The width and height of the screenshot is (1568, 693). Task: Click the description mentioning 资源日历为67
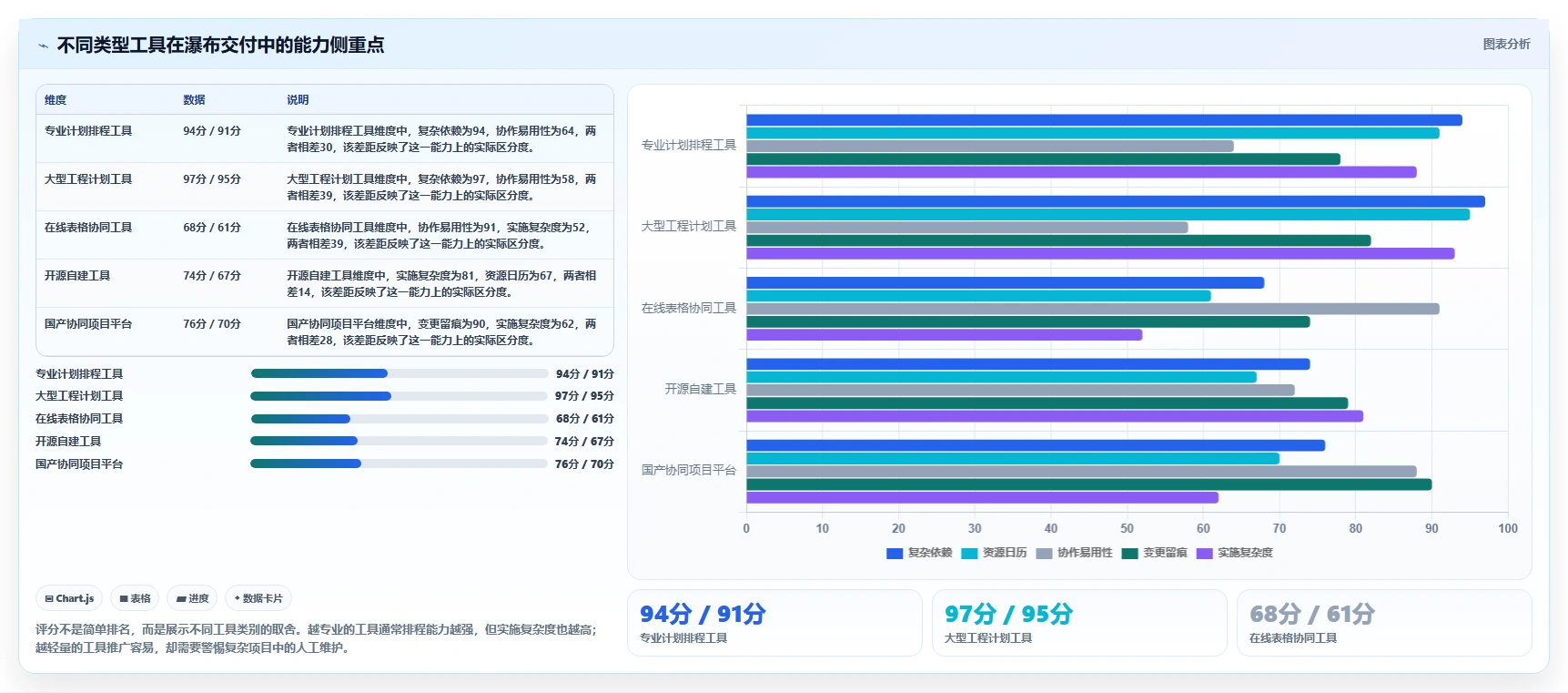click(441, 284)
